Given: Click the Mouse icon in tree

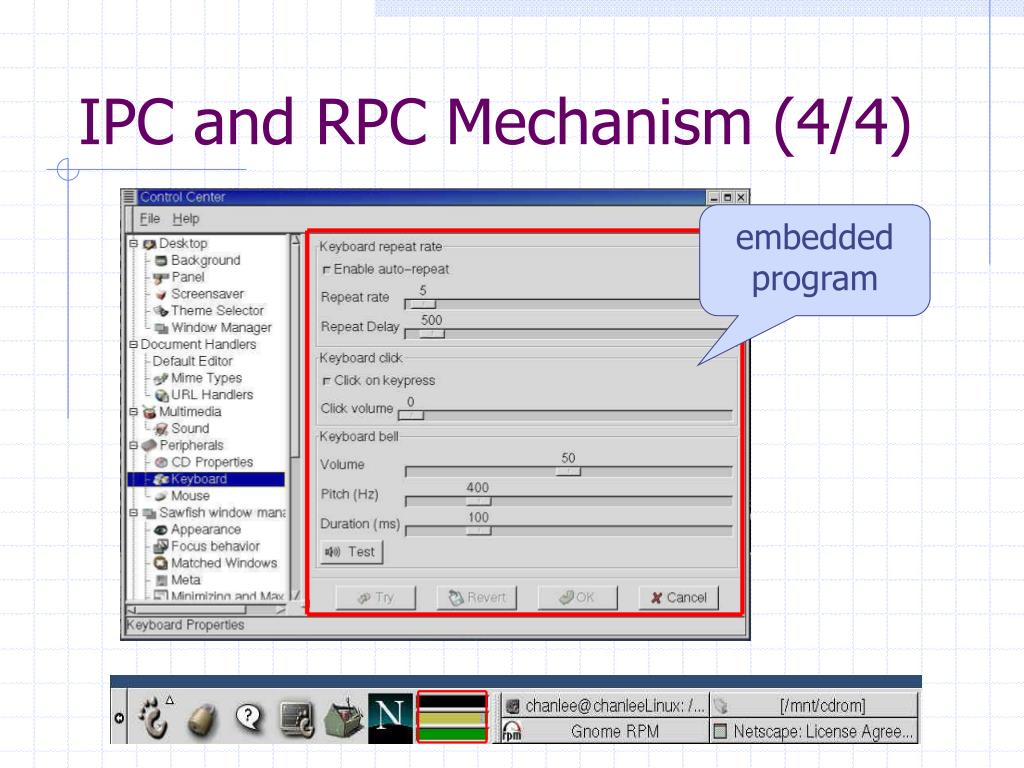Looking at the screenshot, I should (161, 496).
